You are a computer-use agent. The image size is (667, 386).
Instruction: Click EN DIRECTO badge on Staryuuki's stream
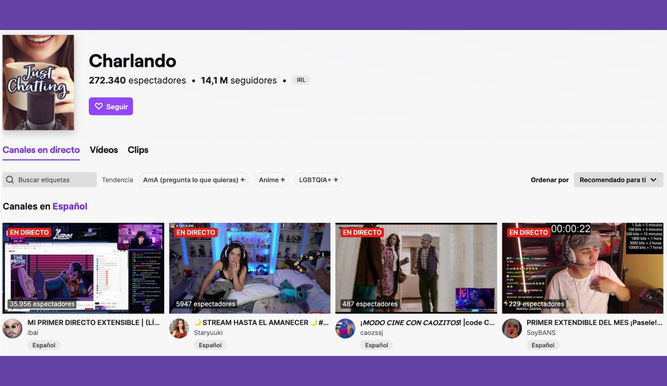pos(196,232)
